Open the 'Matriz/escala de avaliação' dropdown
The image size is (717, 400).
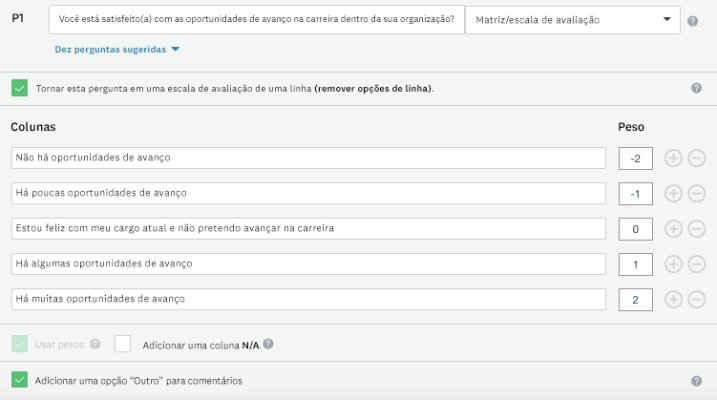[572, 20]
